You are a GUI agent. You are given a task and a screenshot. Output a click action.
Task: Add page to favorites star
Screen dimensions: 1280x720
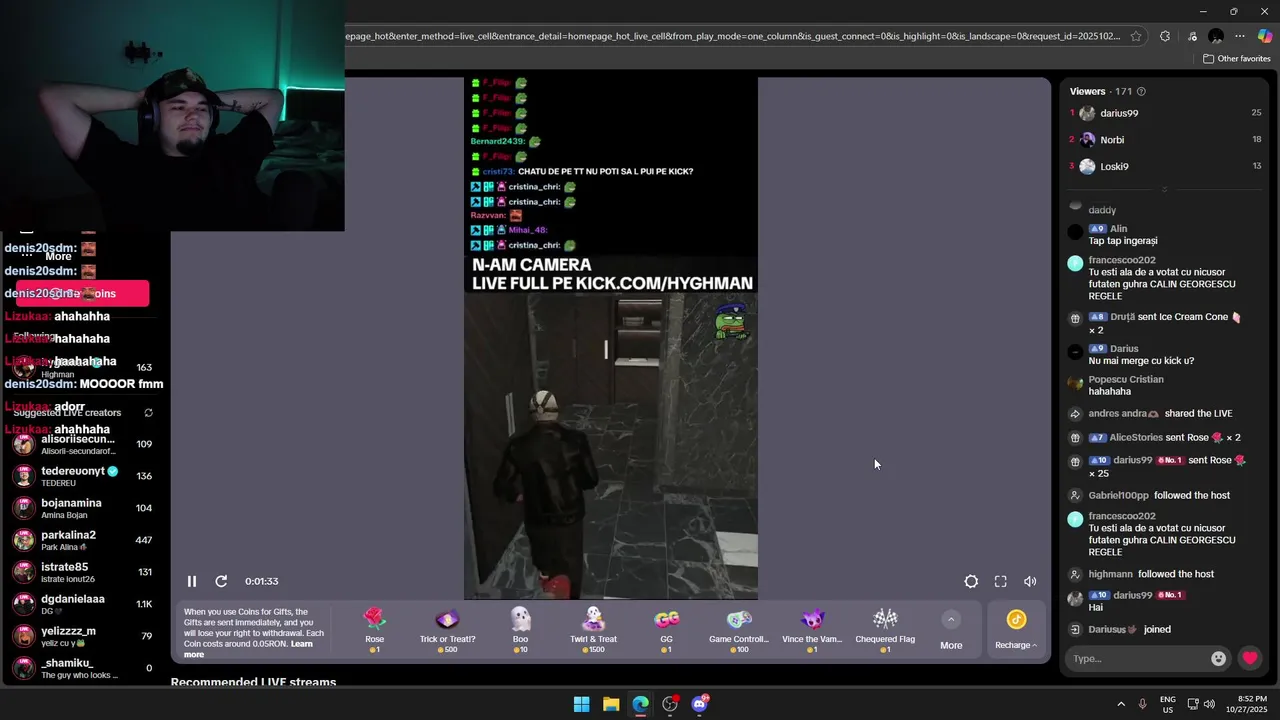(x=1136, y=36)
